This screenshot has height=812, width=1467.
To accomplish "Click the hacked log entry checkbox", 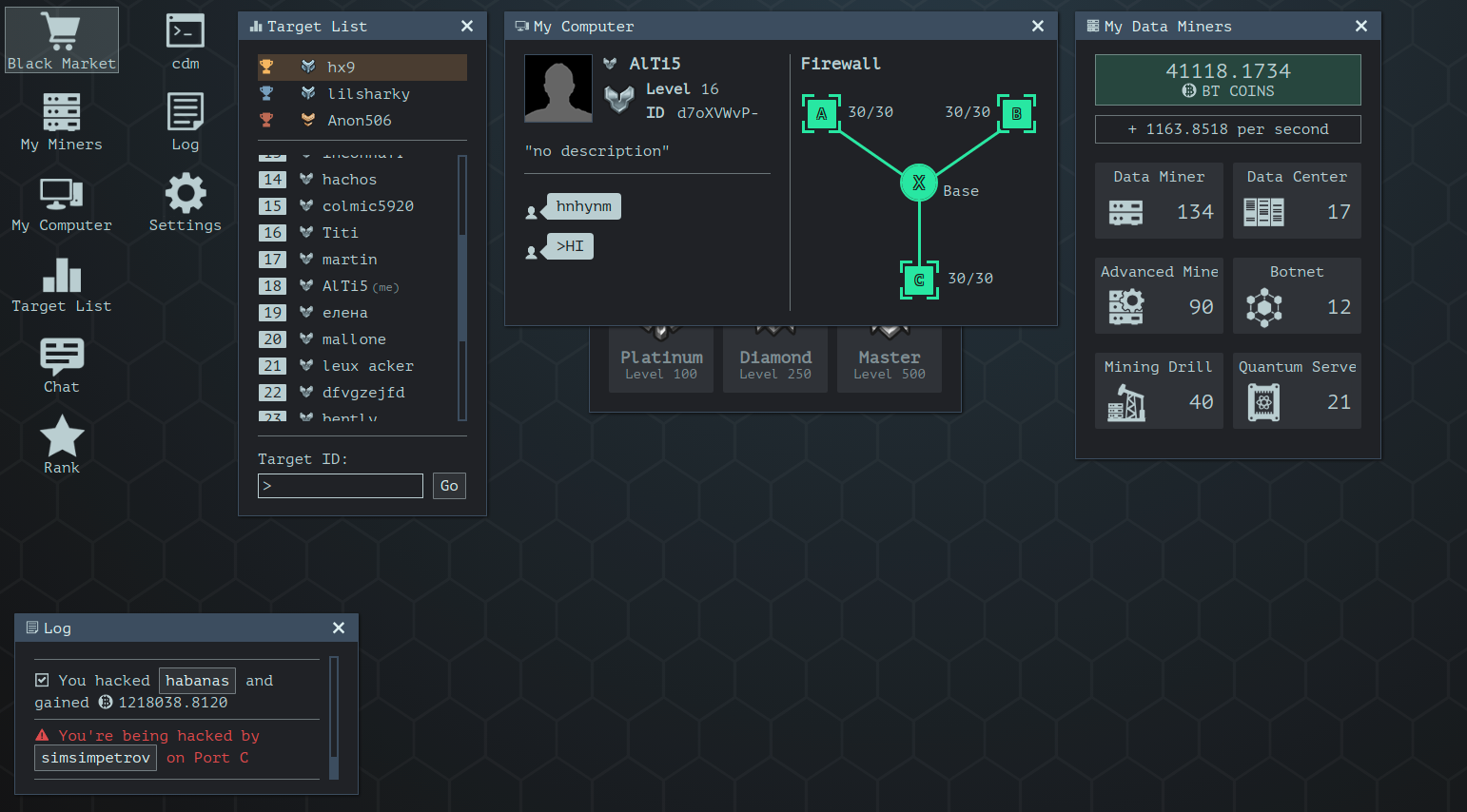I will click(x=42, y=680).
